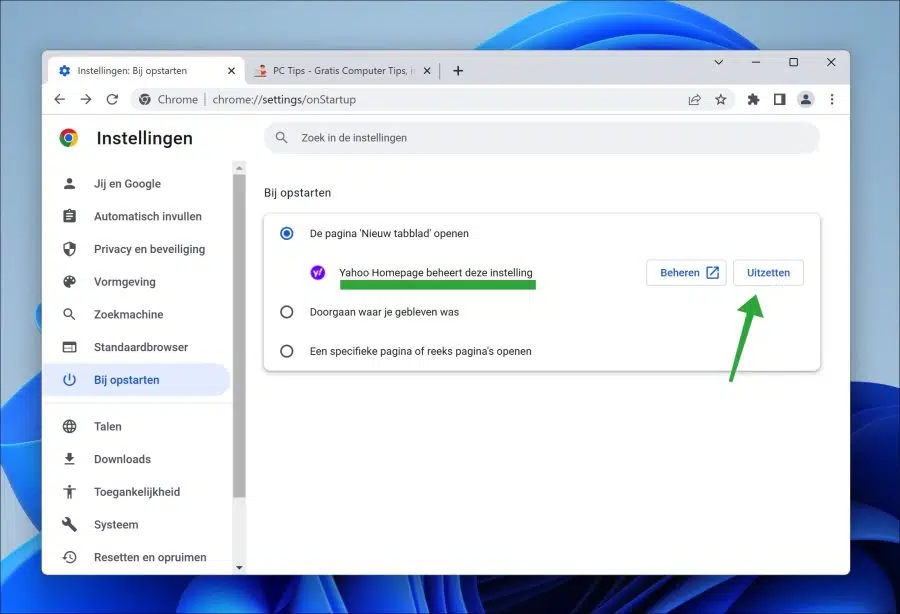Bookmark this page with the star icon
Screen dimensions: 900x614
pos(720,99)
